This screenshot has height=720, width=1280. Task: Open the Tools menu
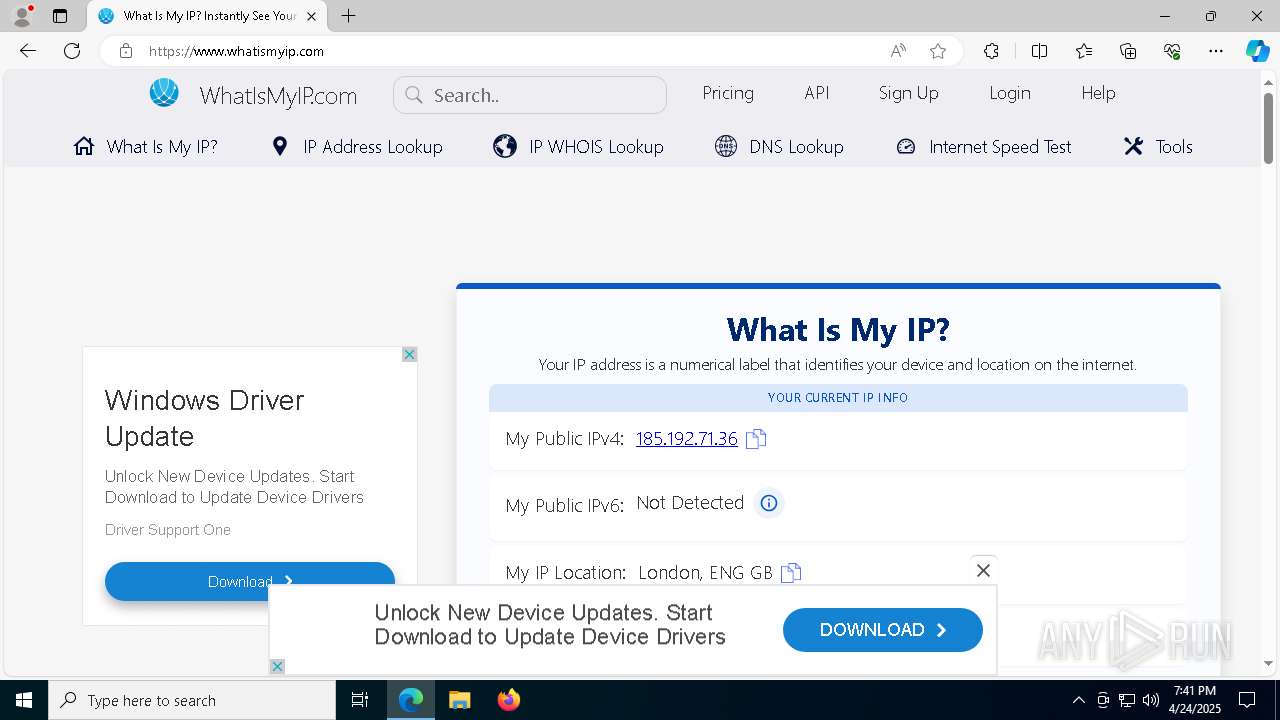pyautogui.click(x=1158, y=147)
